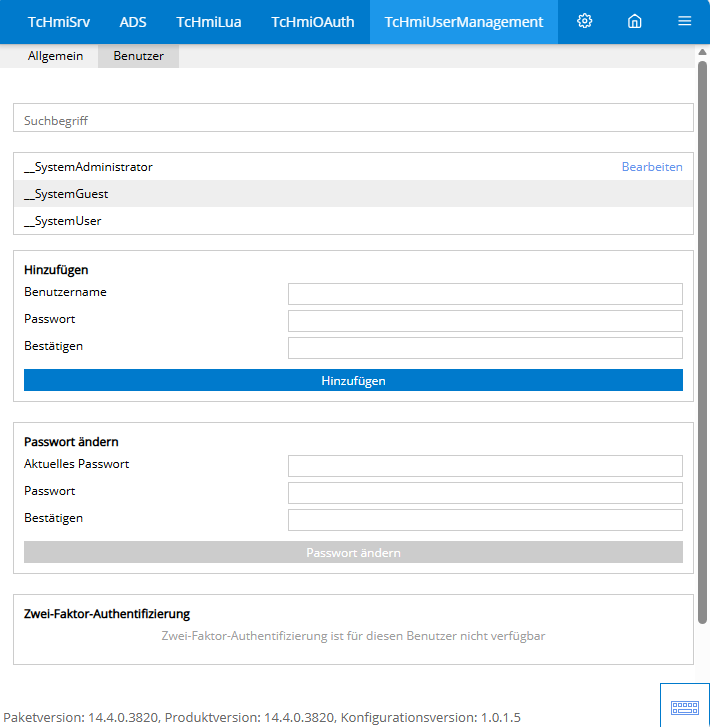Click Bestätigen field under Hinzufügen
Screen dimensions: 710x727
(485, 347)
